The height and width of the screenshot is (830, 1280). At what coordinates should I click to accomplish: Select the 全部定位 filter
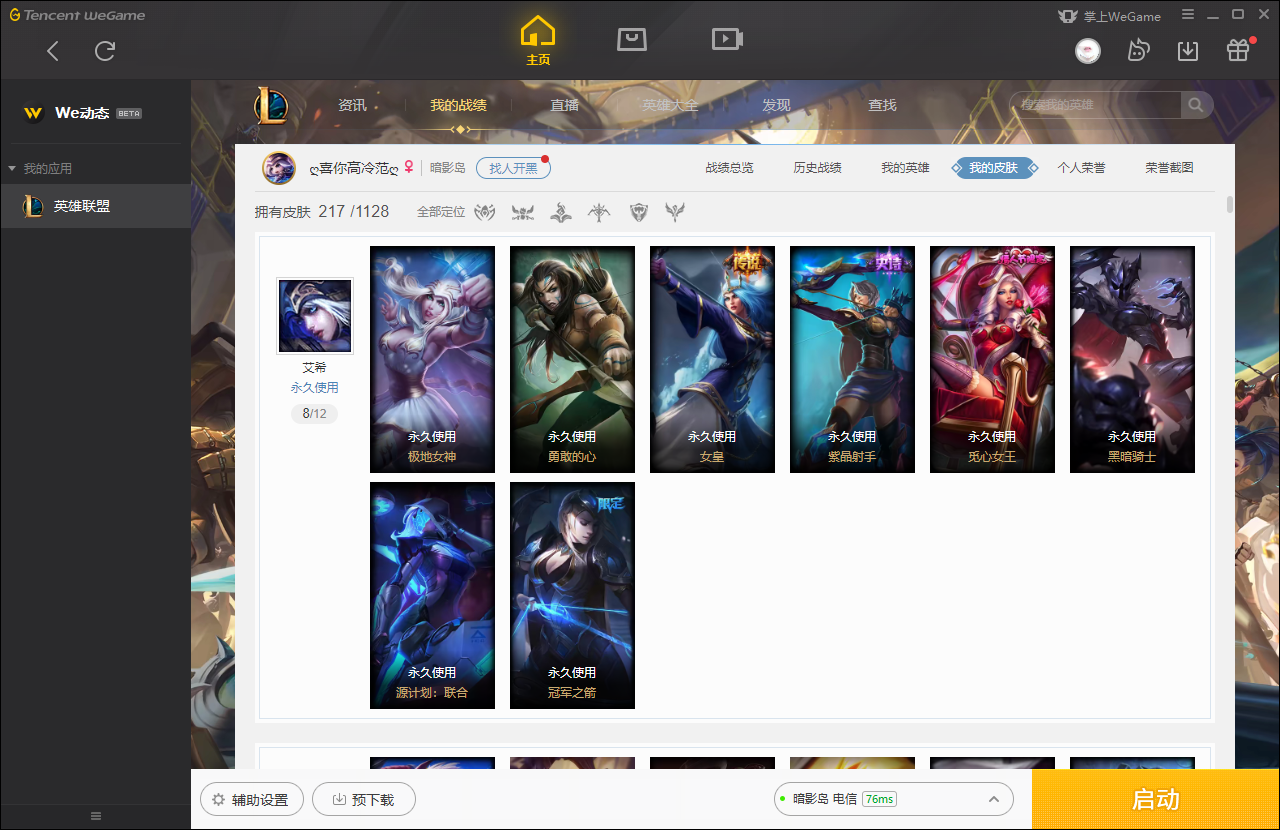[x=441, y=212]
